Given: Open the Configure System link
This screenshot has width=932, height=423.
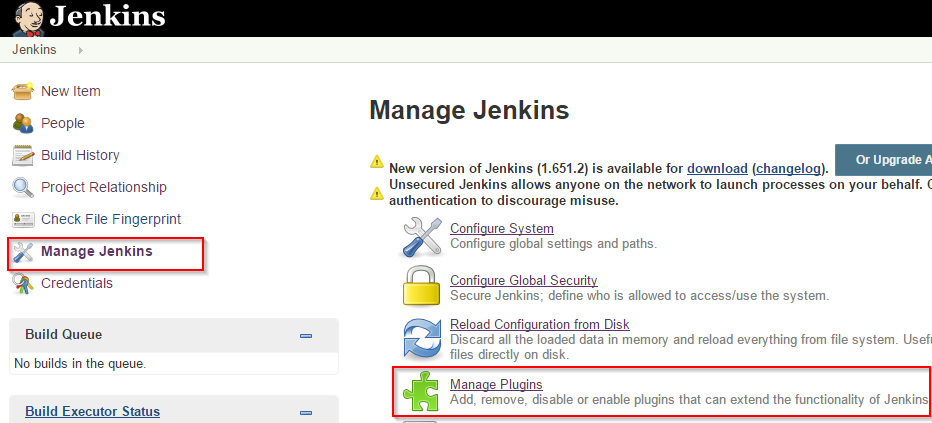Looking at the screenshot, I should 502,229.
